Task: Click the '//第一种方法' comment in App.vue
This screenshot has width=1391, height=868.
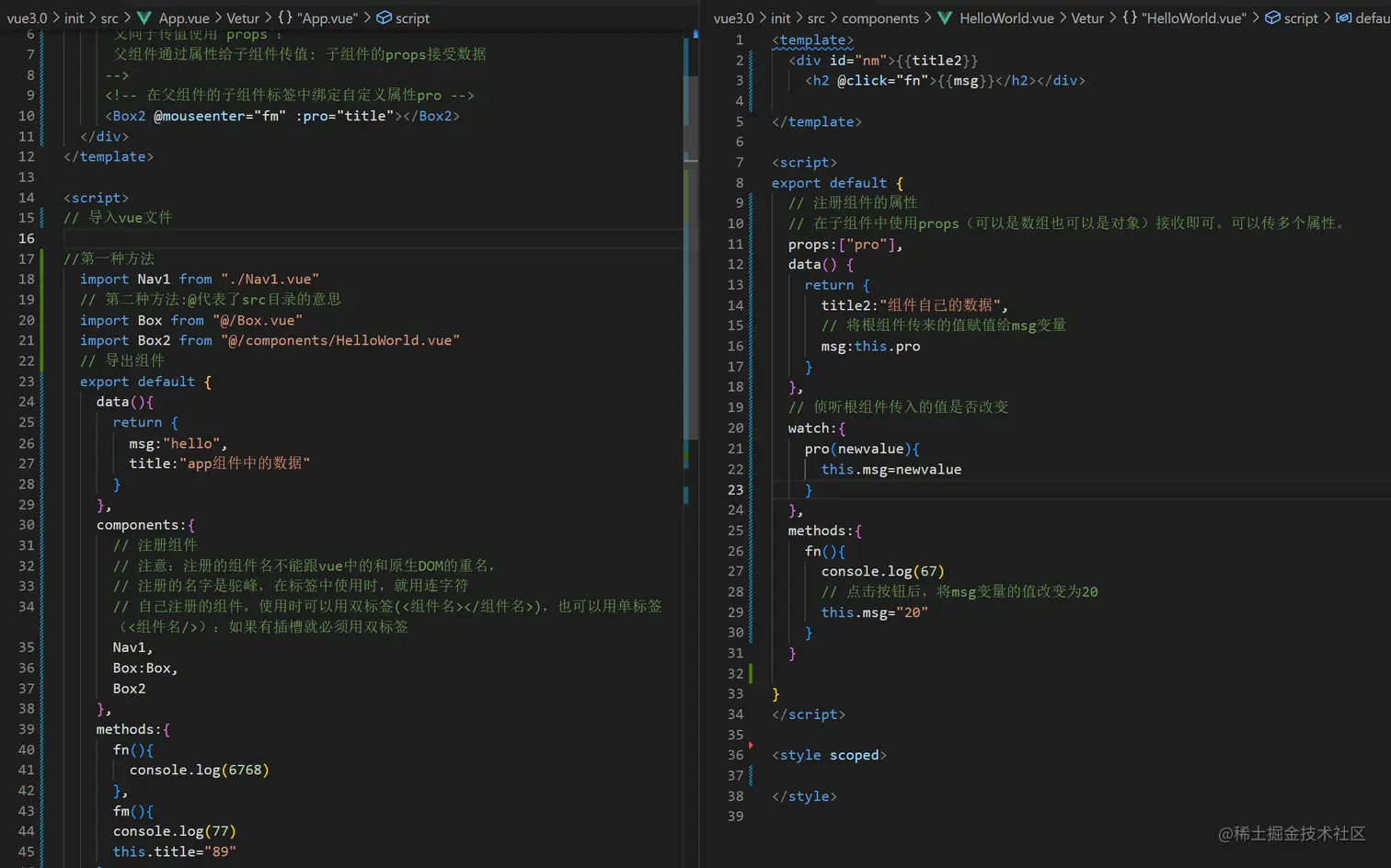Action: 109,258
